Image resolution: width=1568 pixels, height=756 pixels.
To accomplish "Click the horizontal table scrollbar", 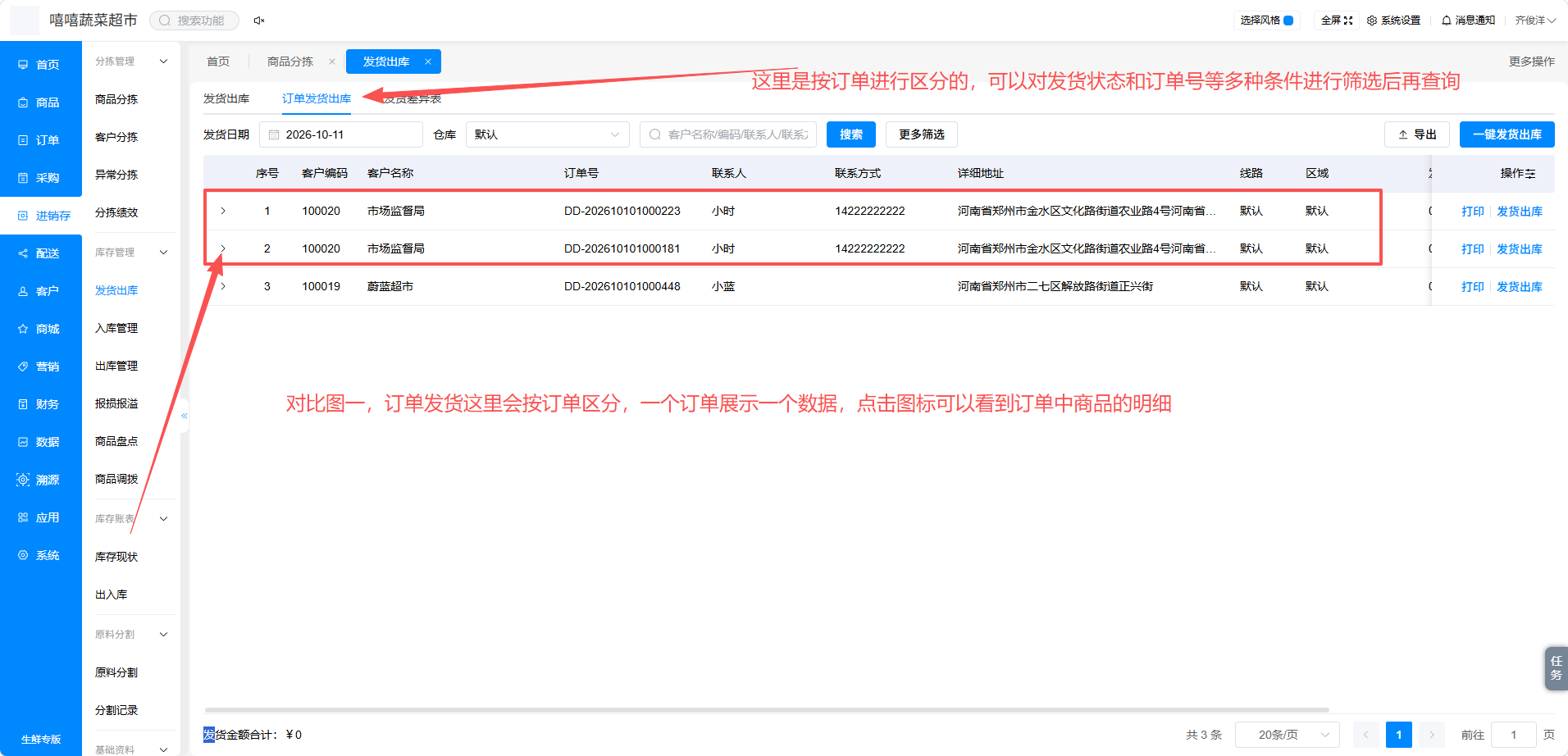I will point(767,710).
